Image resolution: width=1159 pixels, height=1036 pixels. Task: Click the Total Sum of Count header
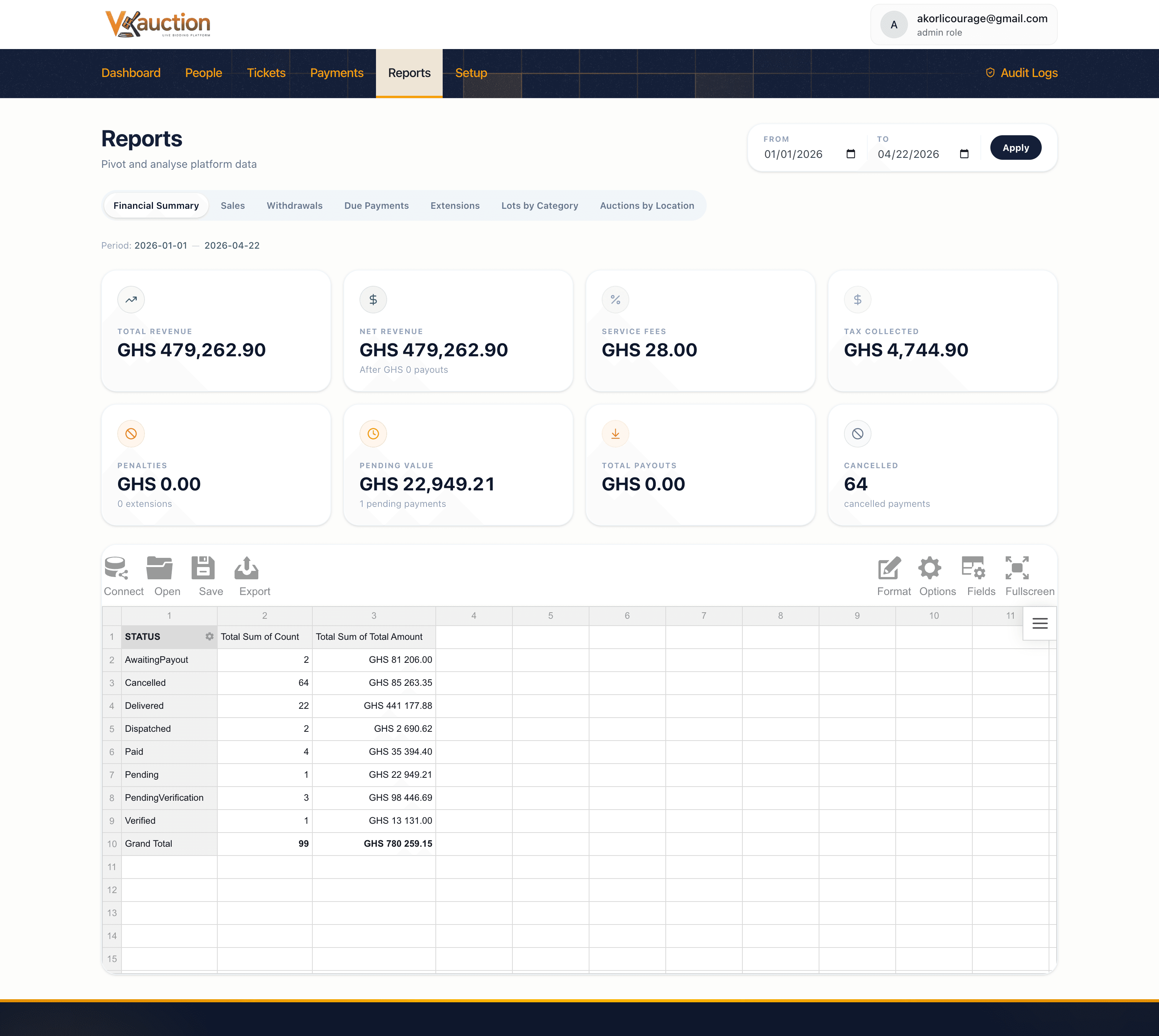[265, 637]
